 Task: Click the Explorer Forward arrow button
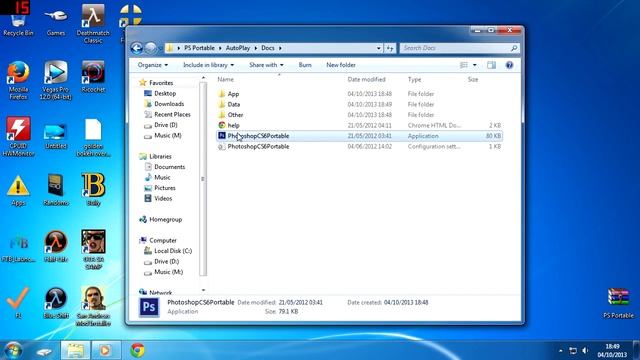click(x=150, y=48)
